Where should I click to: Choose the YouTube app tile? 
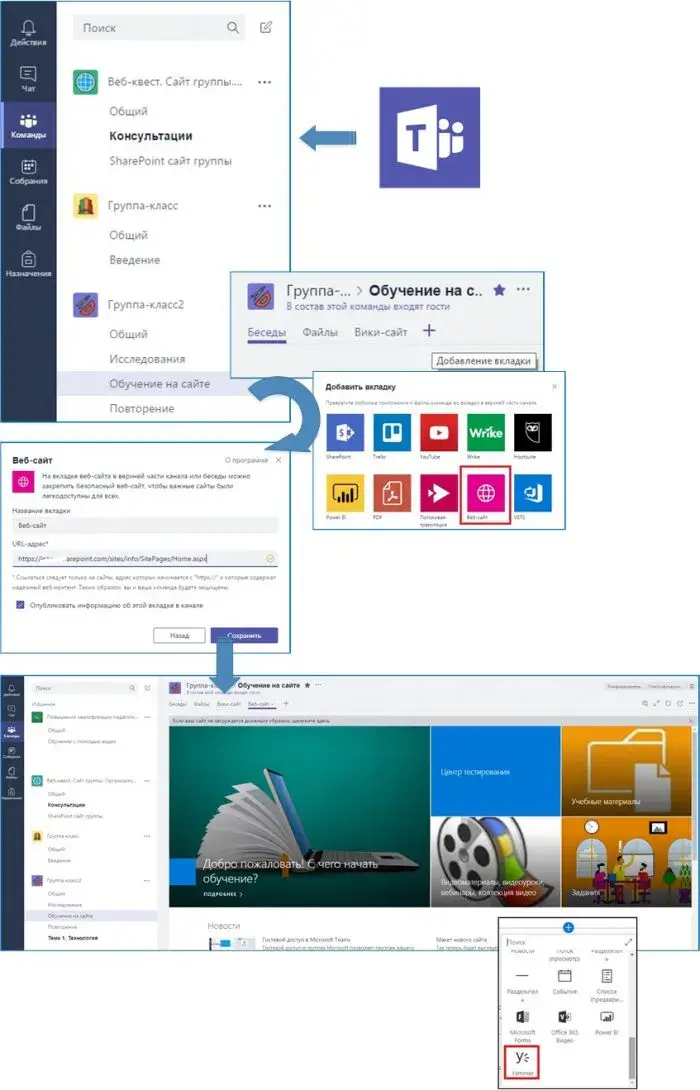point(439,435)
